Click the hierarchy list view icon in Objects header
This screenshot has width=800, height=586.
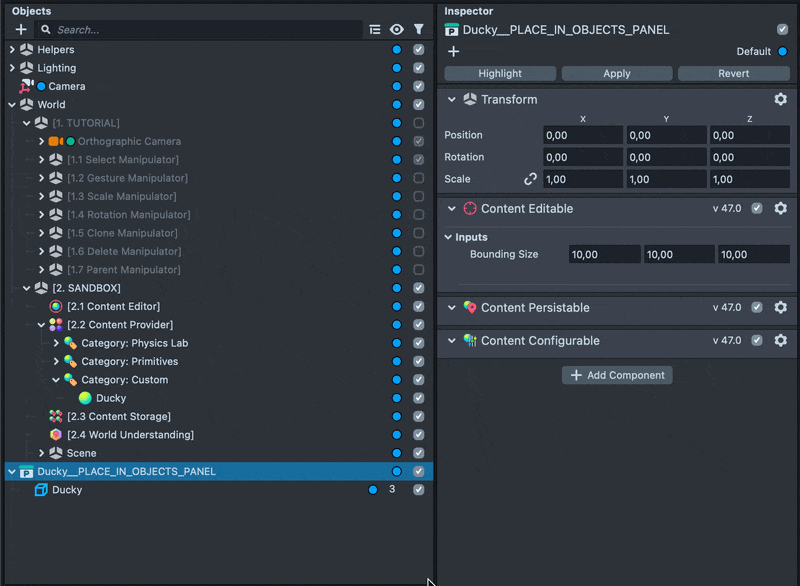tap(375, 30)
